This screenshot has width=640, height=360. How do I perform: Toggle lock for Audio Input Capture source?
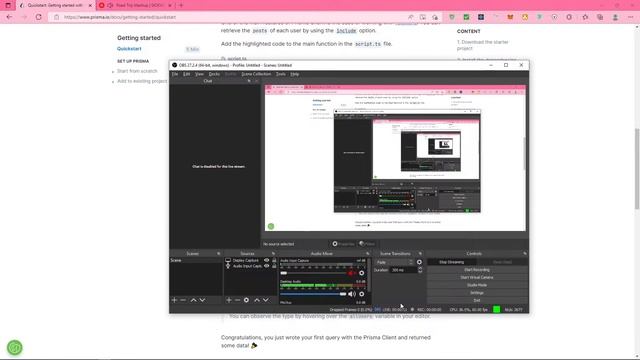pyautogui.click(x=274, y=266)
